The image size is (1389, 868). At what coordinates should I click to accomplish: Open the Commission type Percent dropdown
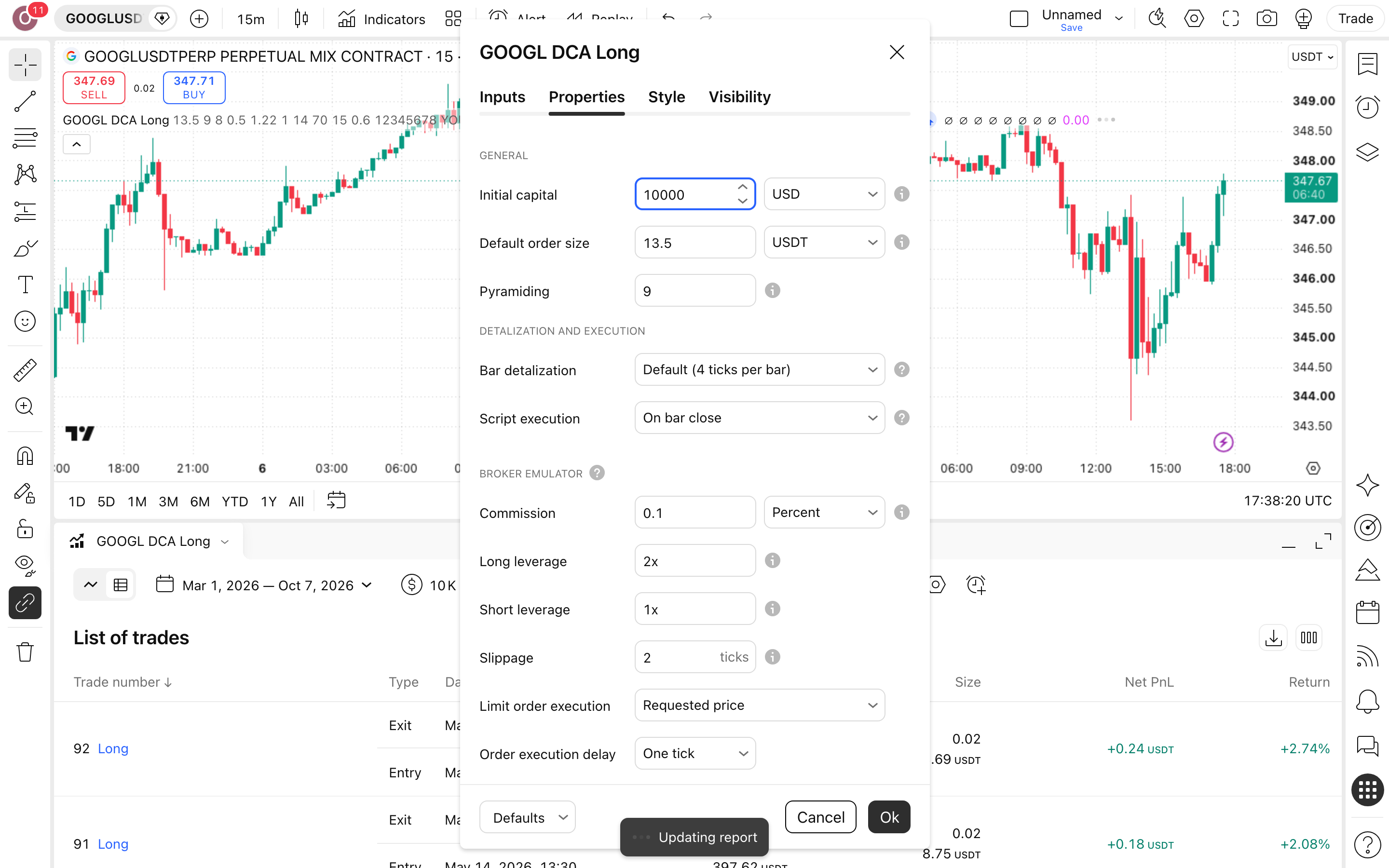click(x=824, y=512)
